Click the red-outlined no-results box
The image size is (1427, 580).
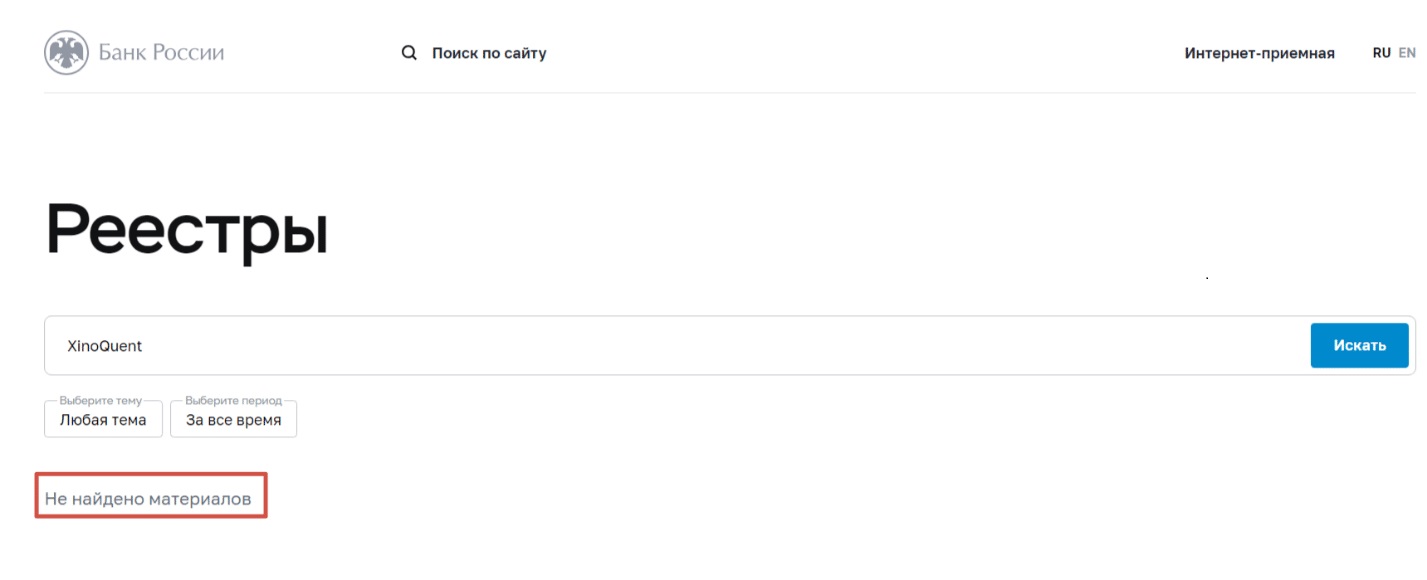pos(151,510)
